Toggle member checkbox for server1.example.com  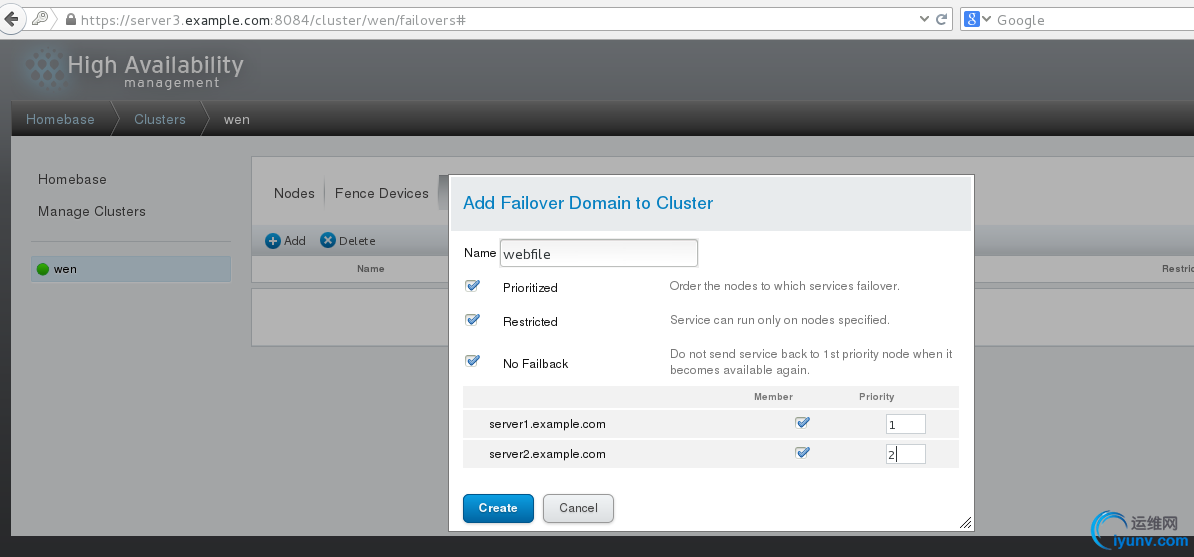tap(802, 423)
